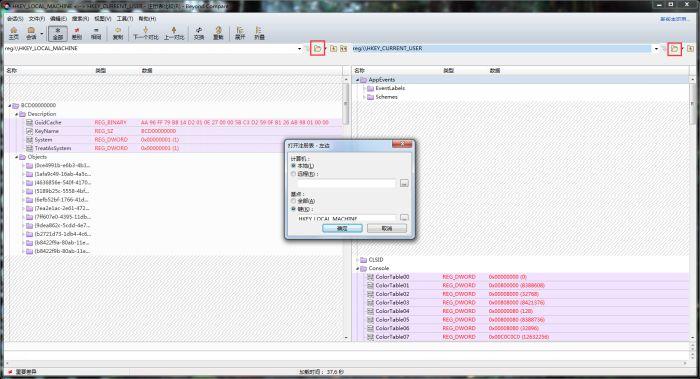Select the KeyName row in left pane
Viewport: 700px width, 379px height.
(x=173, y=131)
